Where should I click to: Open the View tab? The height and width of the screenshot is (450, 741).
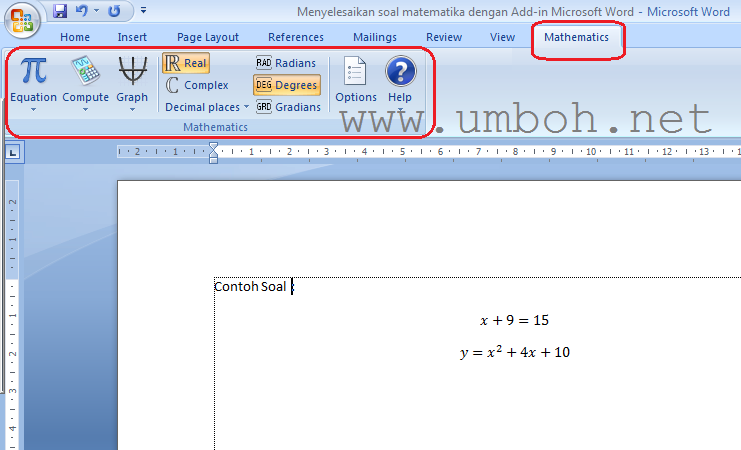point(502,37)
